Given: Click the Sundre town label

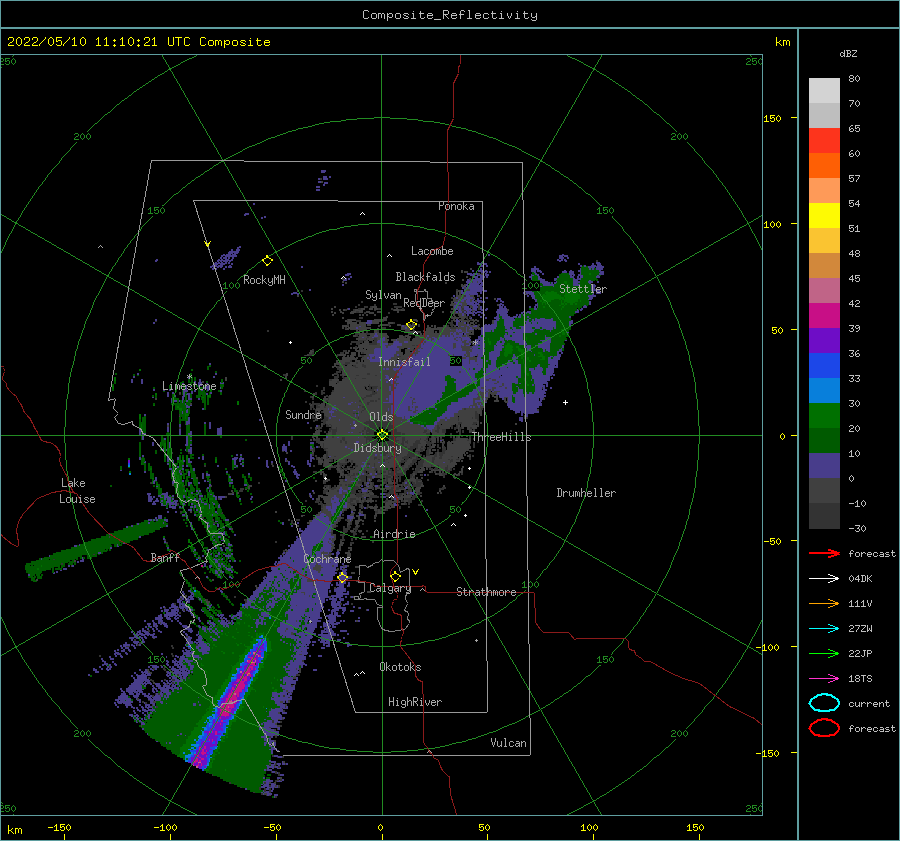Looking at the screenshot, I should point(304,414).
